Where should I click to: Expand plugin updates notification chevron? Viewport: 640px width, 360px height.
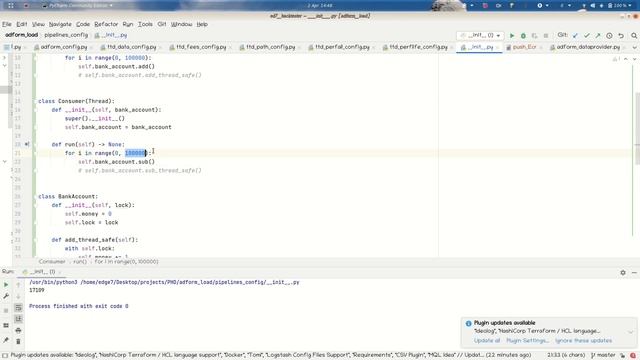point(631,331)
